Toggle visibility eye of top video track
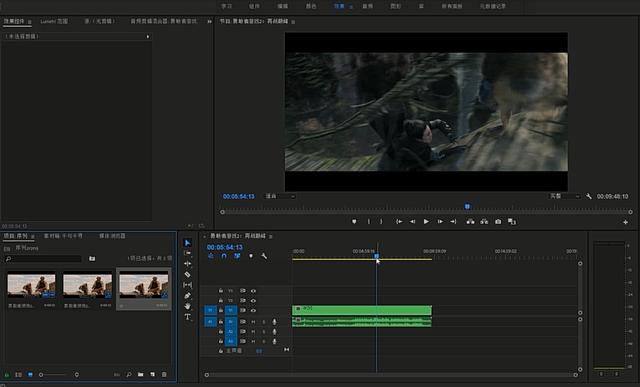Viewport: 640px width, 387px height. pyautogui.click(x=253, y=291)
